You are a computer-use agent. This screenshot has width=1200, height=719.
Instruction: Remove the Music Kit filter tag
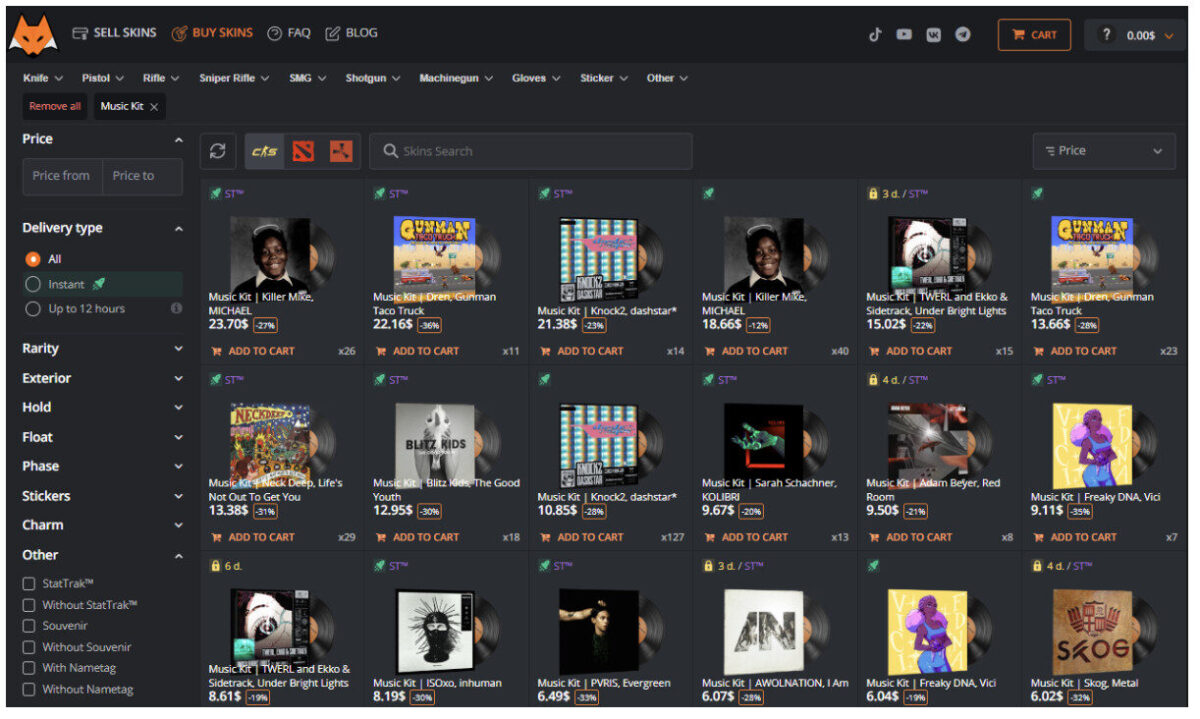(154, 107)
